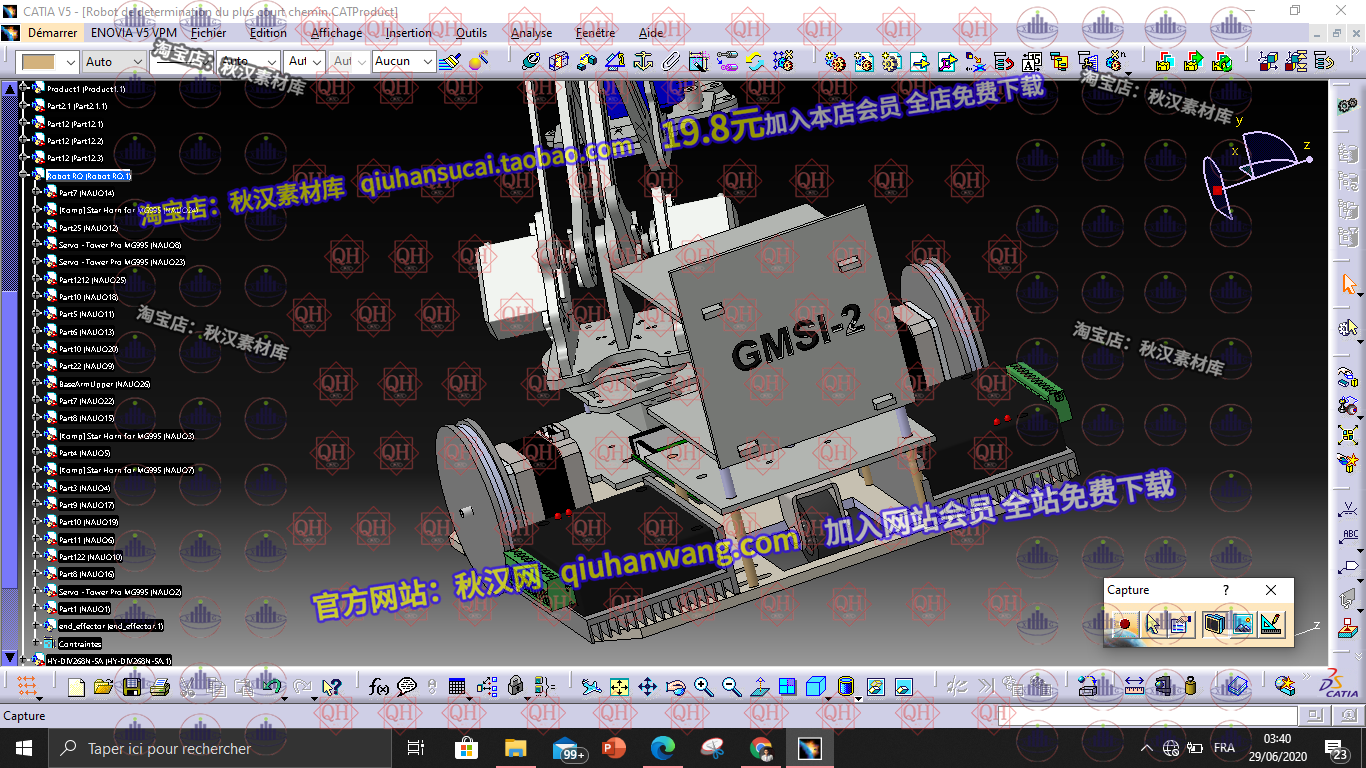Open the Insertion menu

(409, 33)
